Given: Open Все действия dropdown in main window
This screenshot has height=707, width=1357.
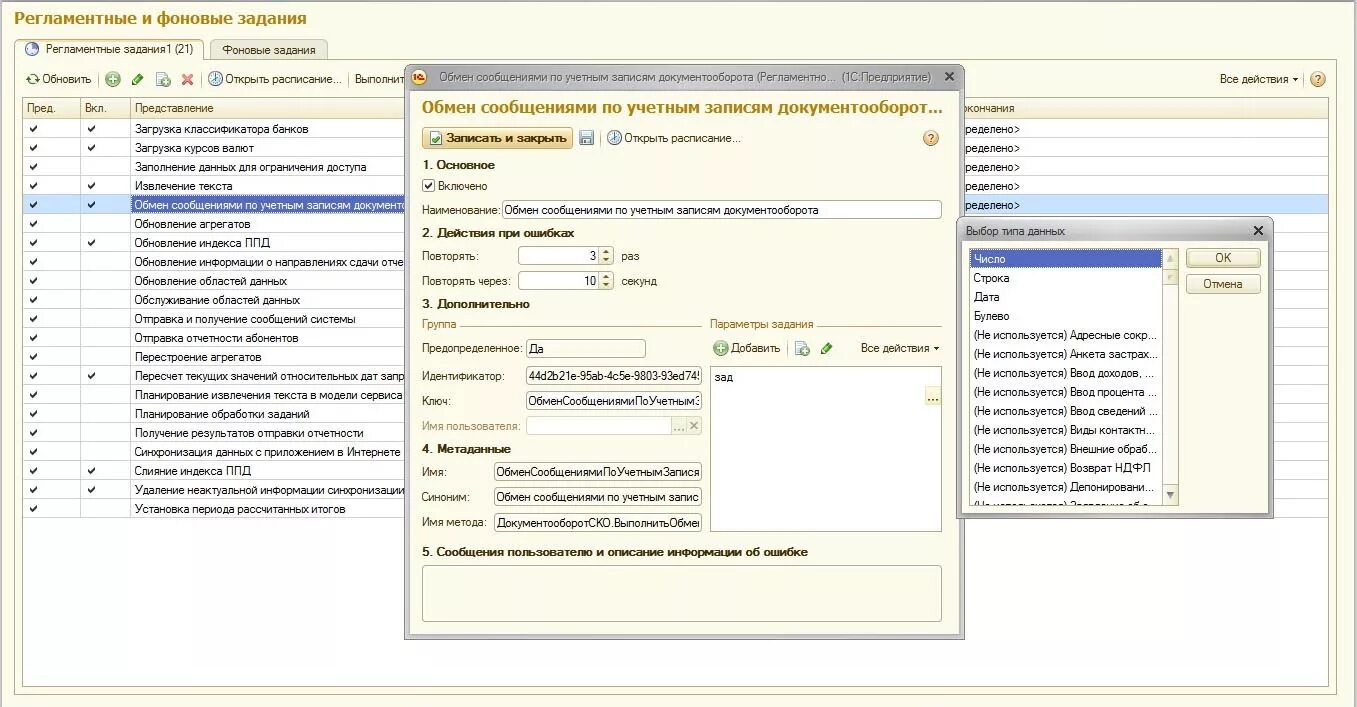Looking at the screenshot, I should (x=1259, y=79).
